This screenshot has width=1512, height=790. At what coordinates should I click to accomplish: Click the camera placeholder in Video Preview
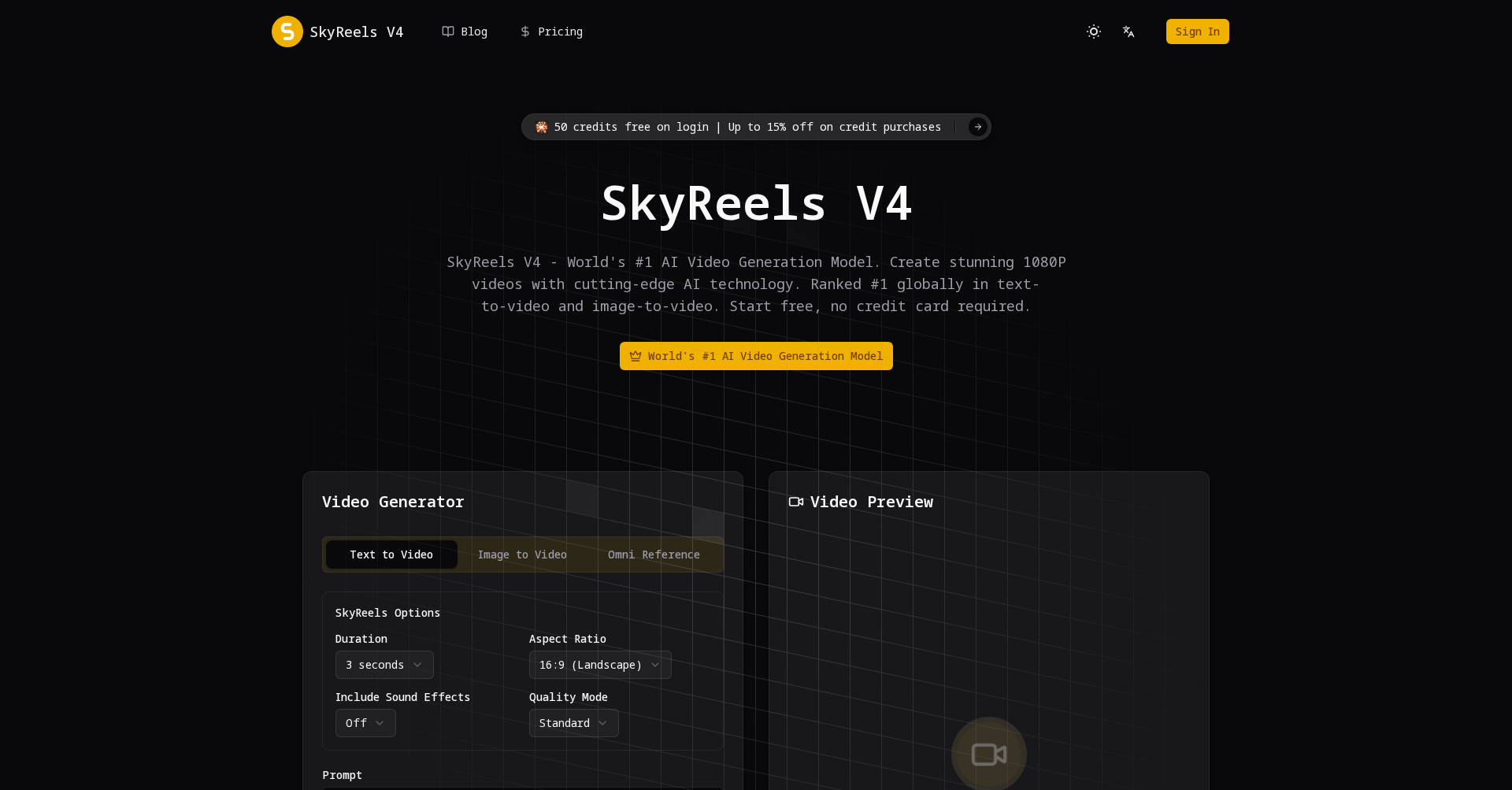988,754
